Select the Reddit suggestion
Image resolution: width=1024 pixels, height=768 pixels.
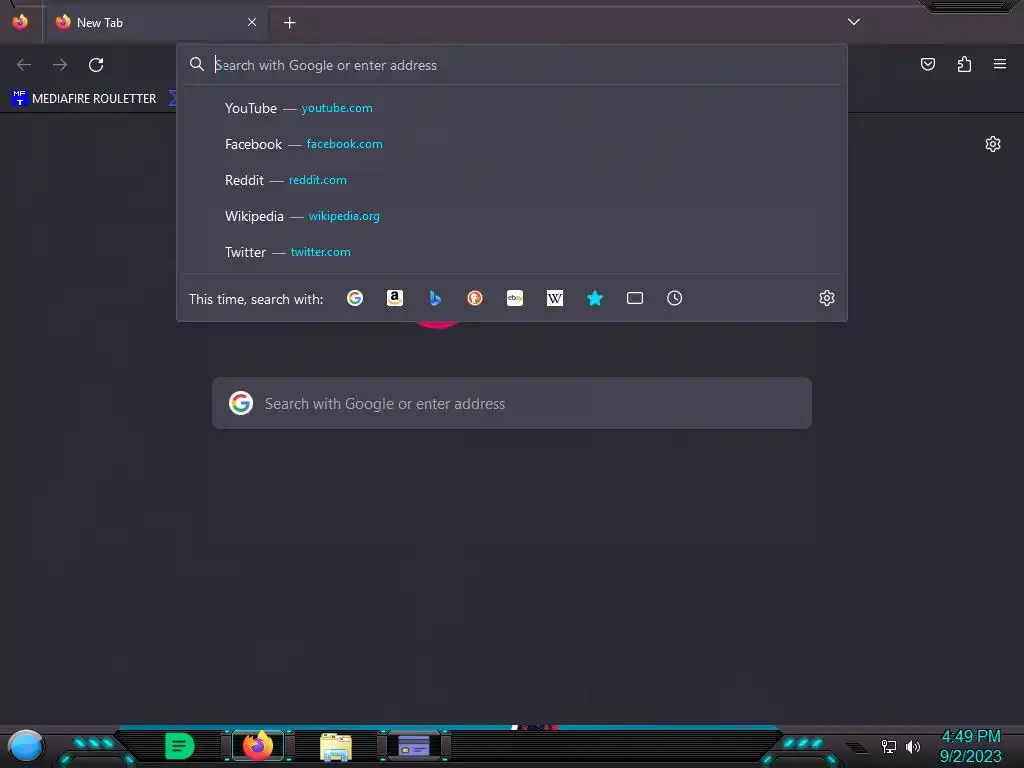click(x=512, y=180)
